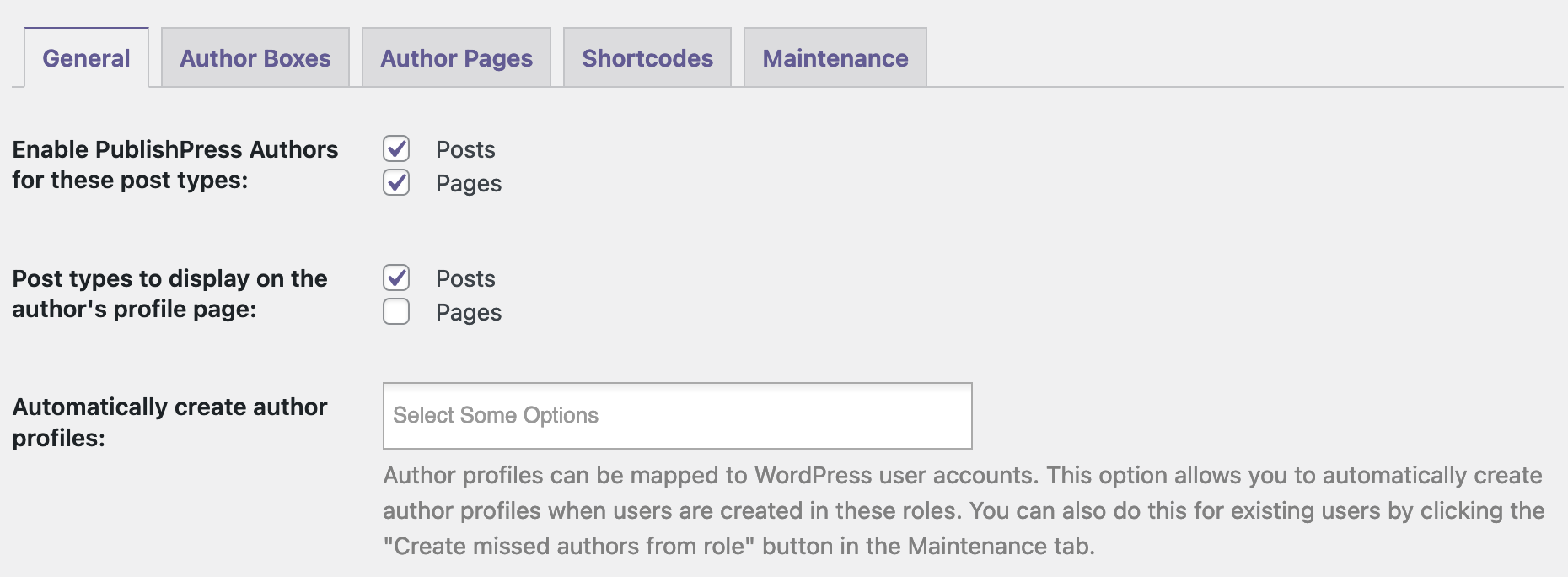Click the Pages label for profile page display

click(x=469, y=312)
